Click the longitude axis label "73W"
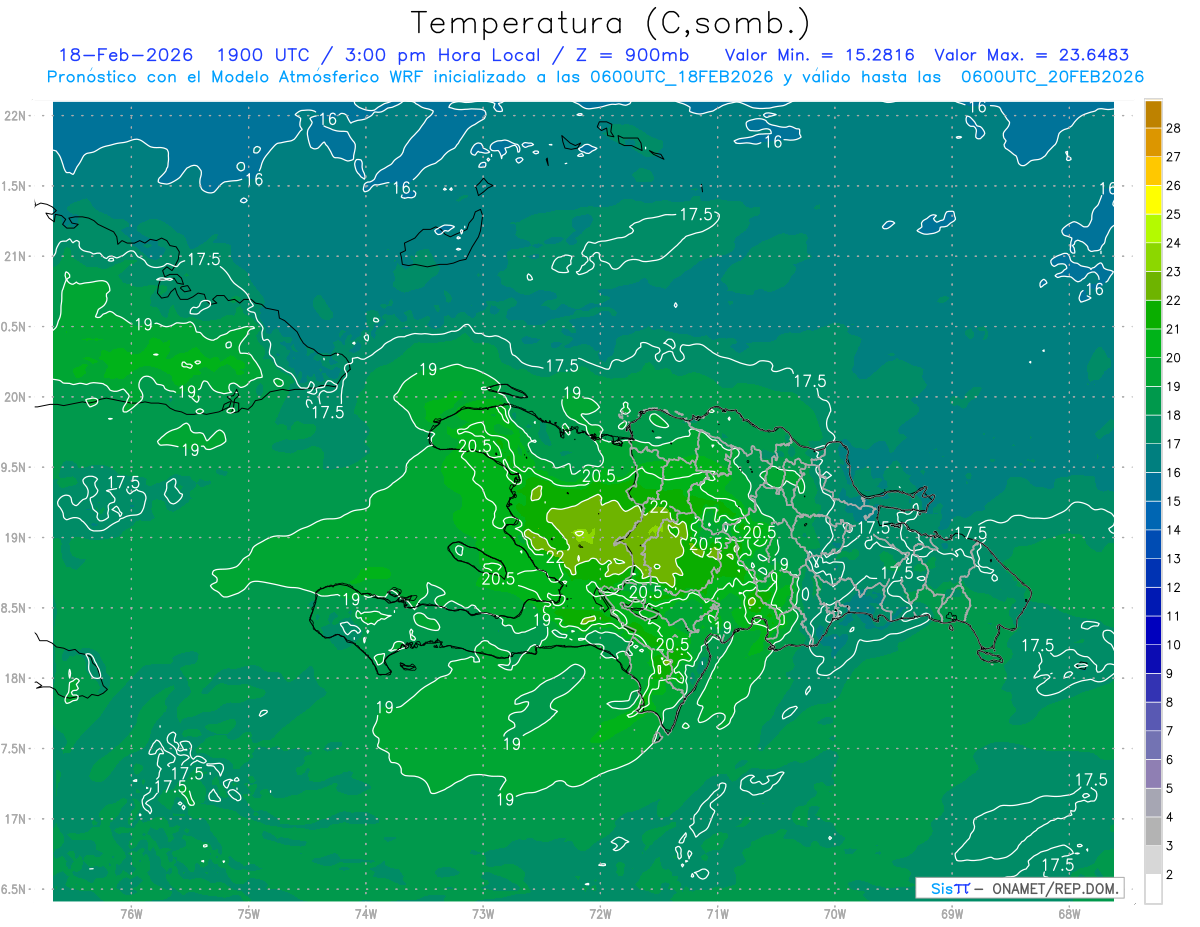This screenshot has width=1200, height=927. (x=483, y=913)
